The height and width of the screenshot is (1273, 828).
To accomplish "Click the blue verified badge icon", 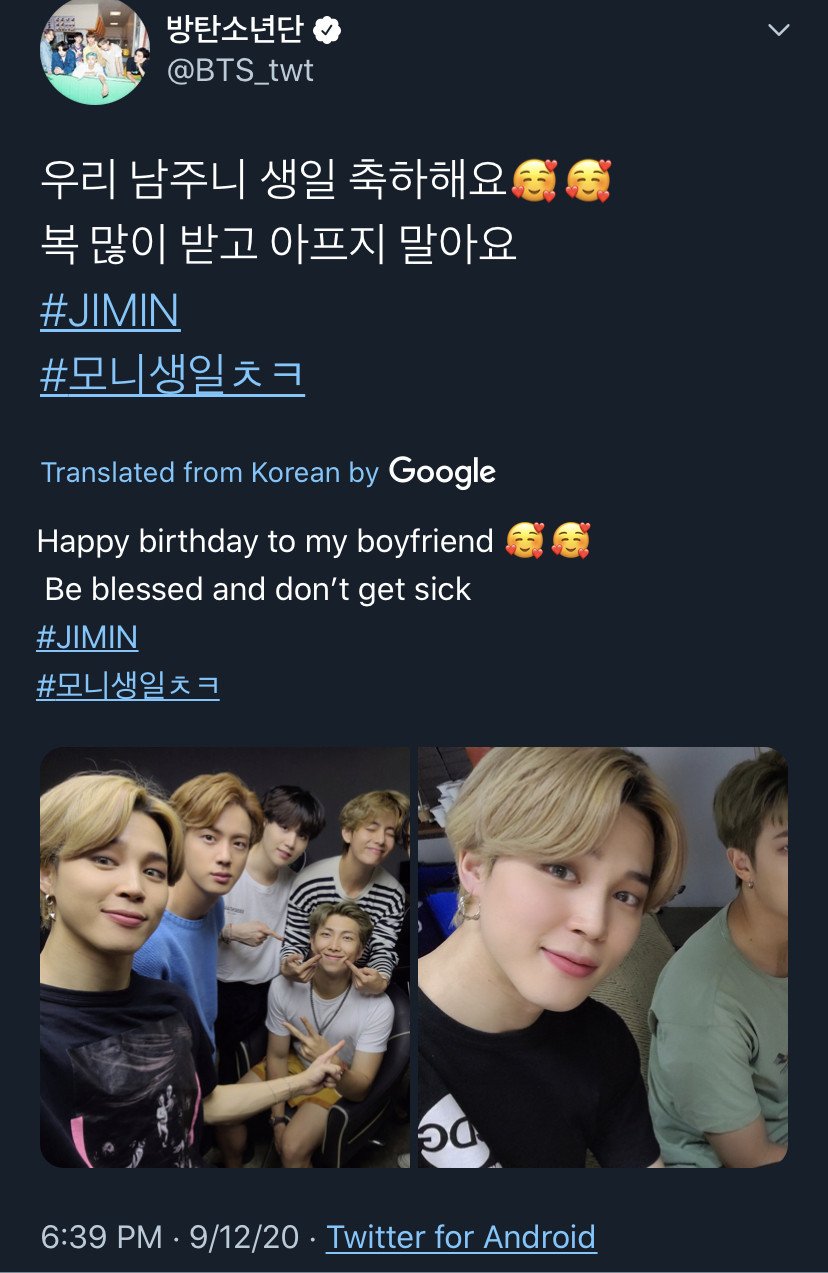I will 328,31.
